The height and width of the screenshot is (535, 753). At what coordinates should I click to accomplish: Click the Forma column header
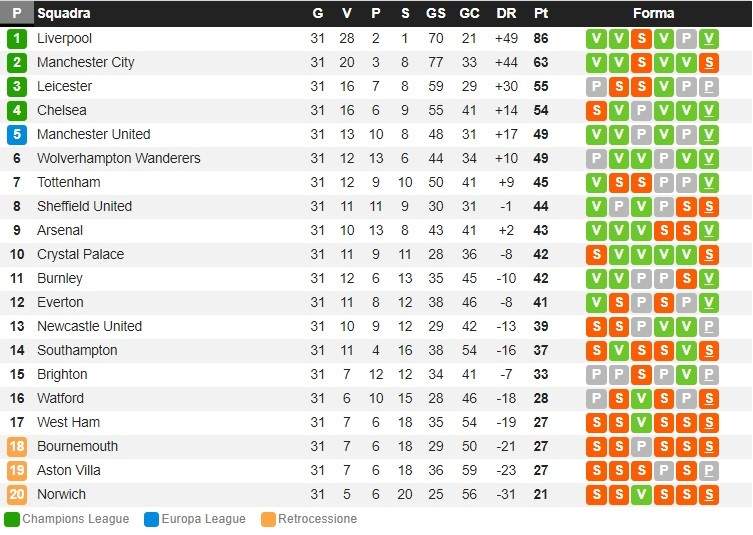[x=653, y=14]
